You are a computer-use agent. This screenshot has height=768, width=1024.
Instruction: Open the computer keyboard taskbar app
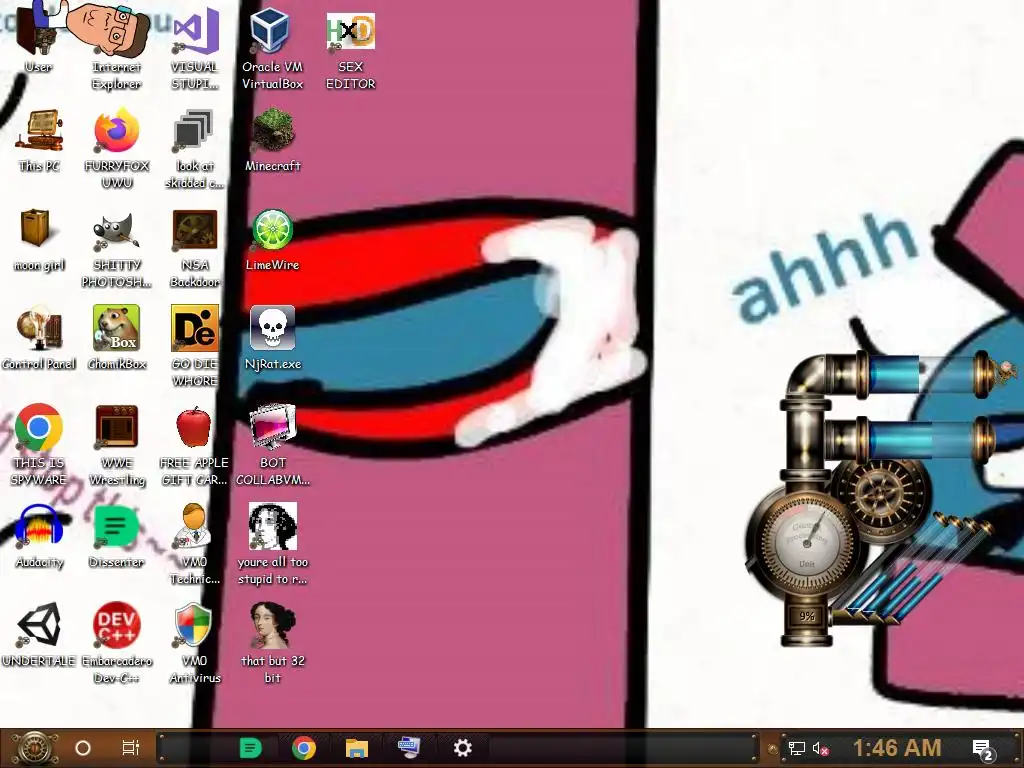click(409, 747)
